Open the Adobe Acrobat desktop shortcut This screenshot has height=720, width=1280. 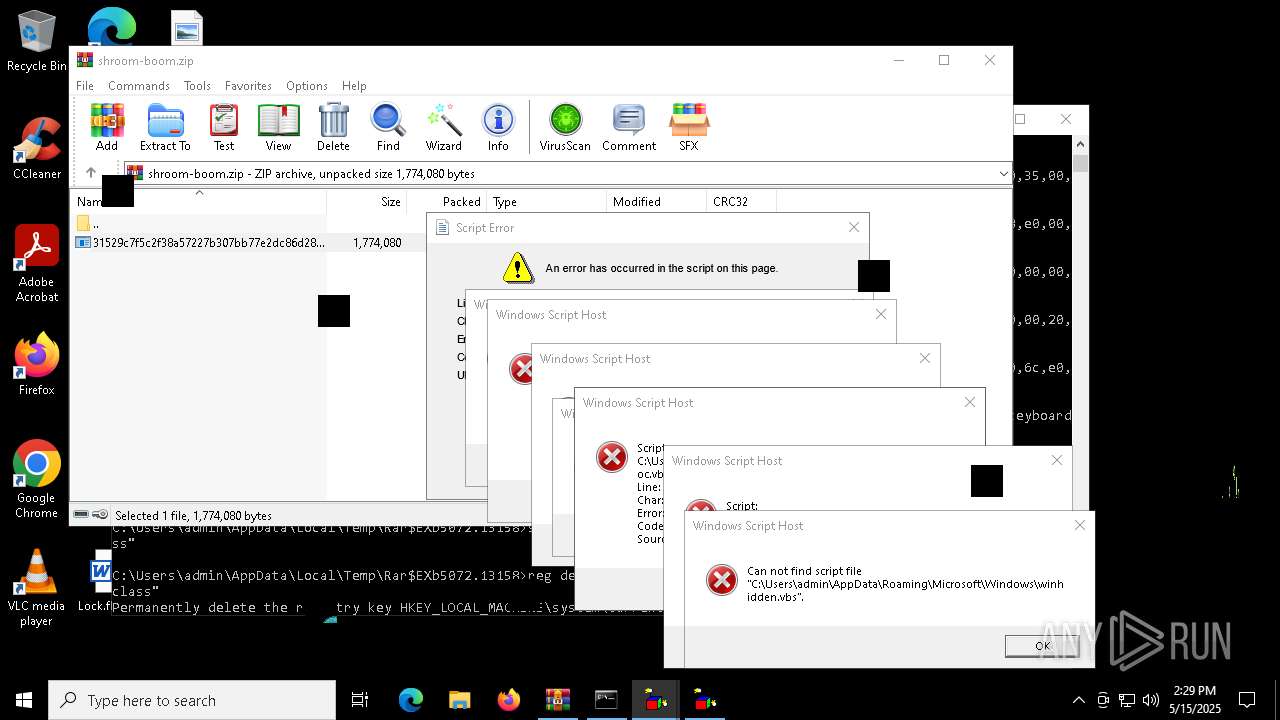pyautogui.click(x=37, y=264)
